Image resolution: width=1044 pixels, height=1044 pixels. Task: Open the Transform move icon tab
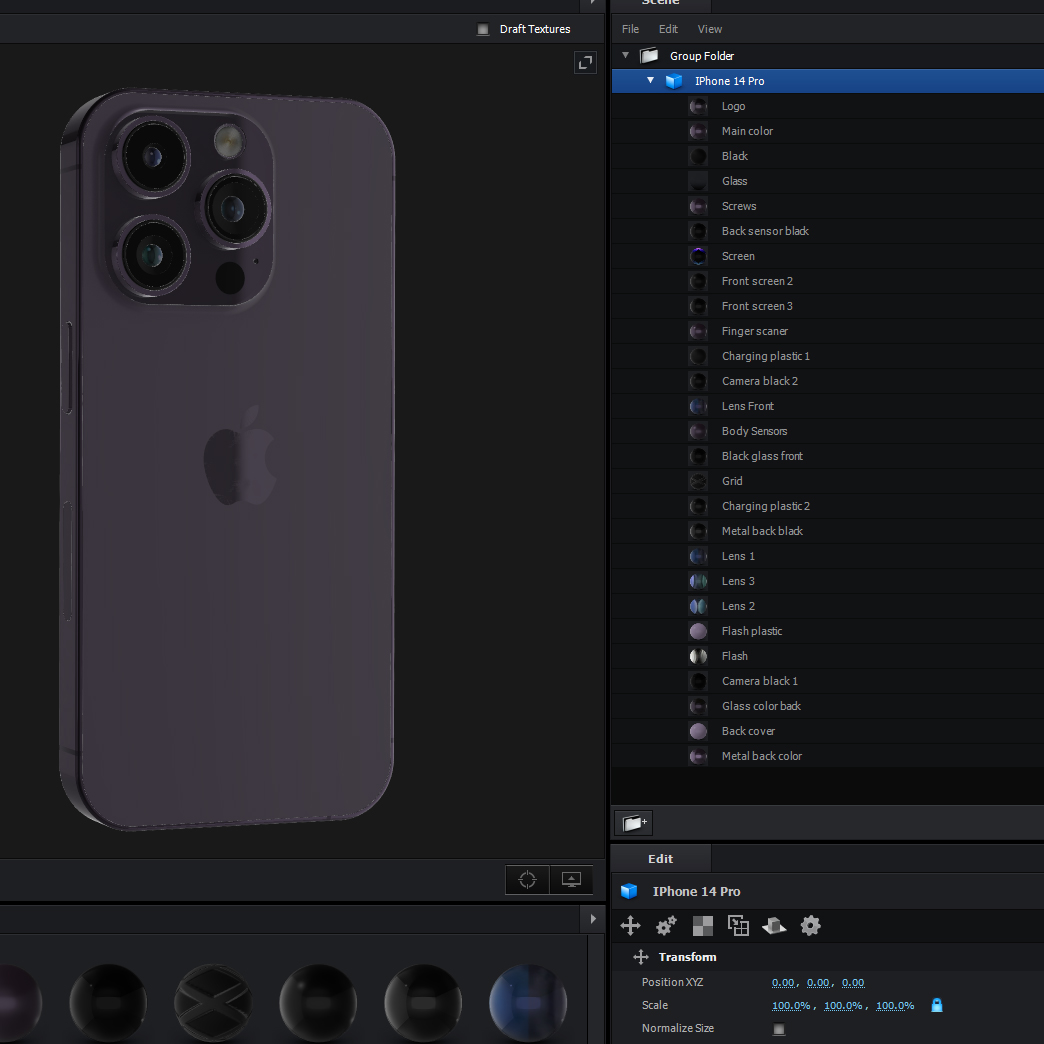[631, 925]
